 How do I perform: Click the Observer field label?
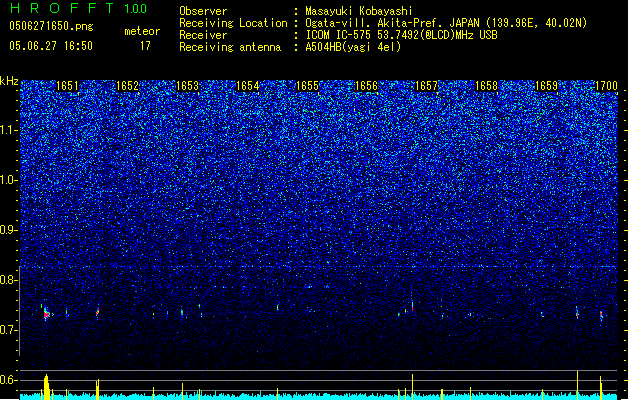click(x=203, y=11)
